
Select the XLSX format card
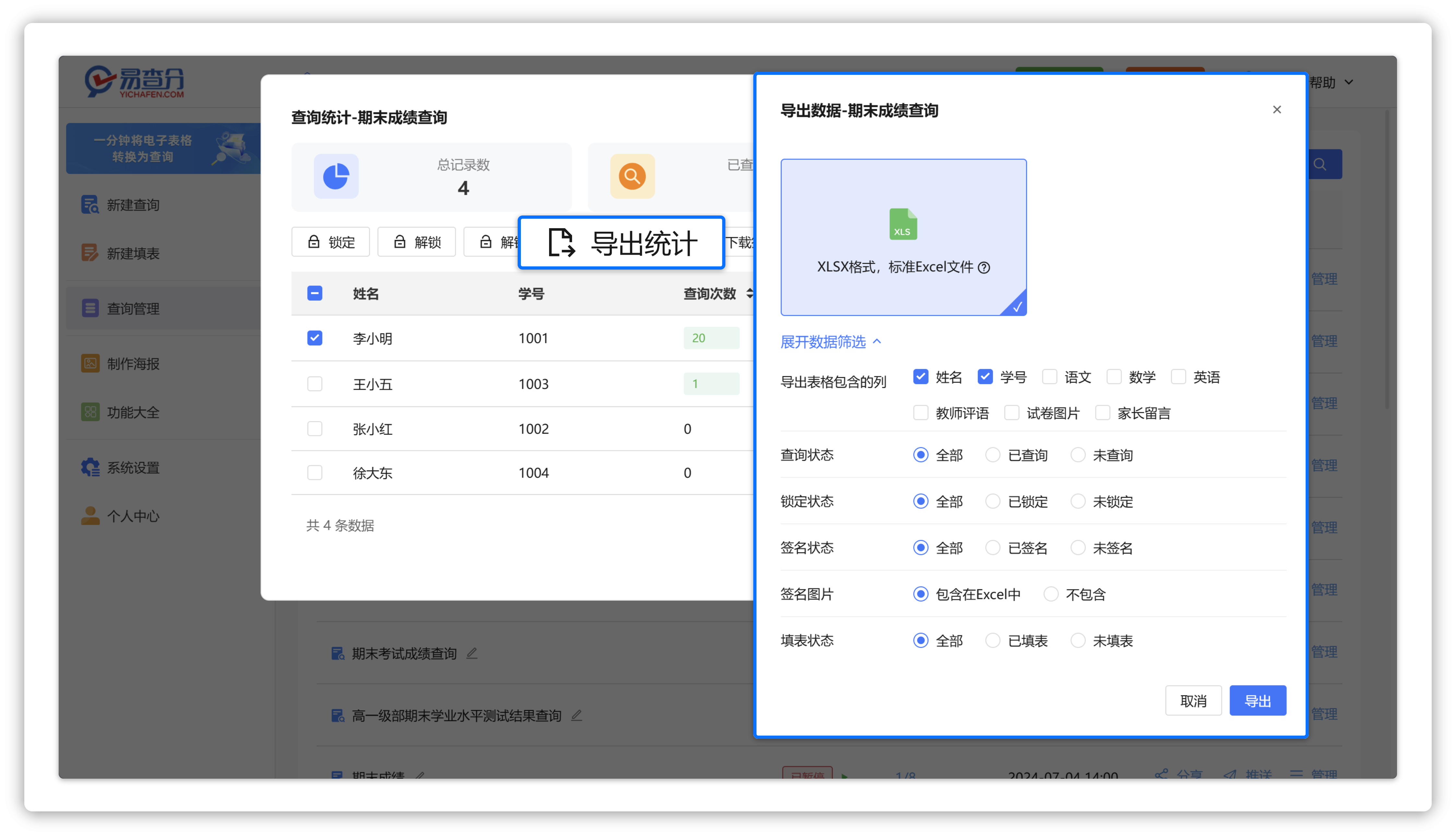click(x=903, y=238)
